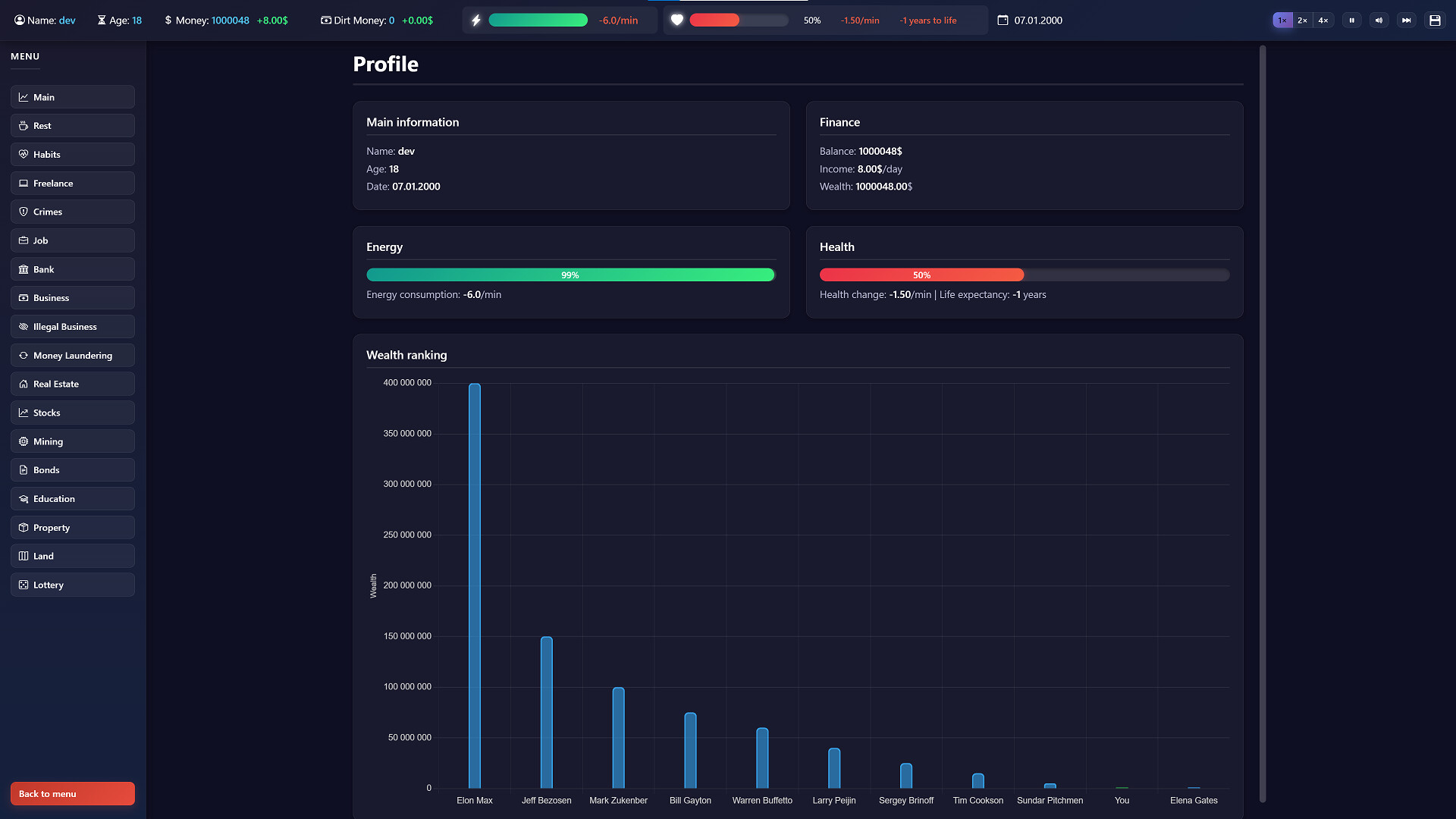
Task: Navigate to Real Estate
Action: click(73, 384)
